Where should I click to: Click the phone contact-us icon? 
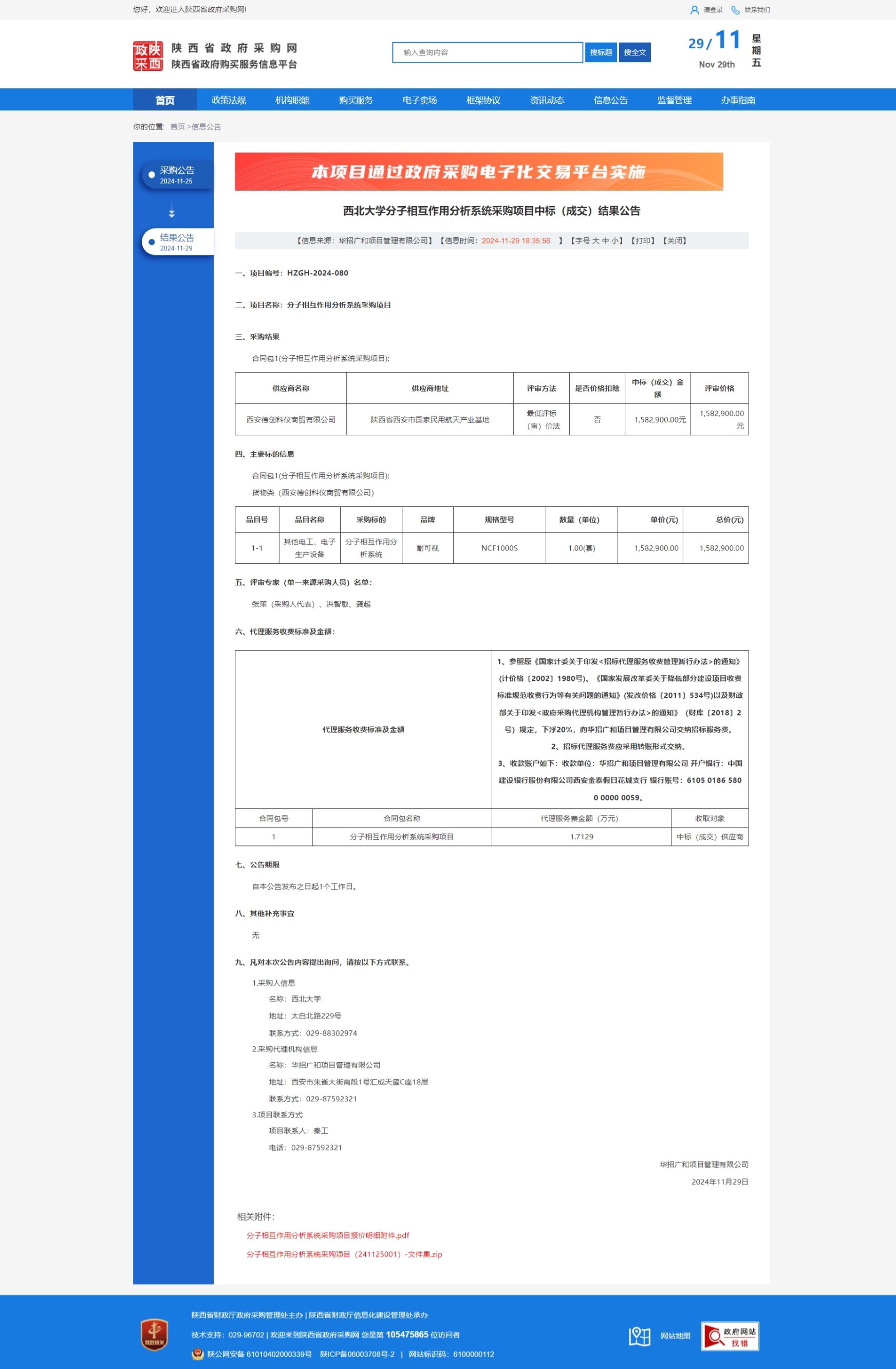735,10
